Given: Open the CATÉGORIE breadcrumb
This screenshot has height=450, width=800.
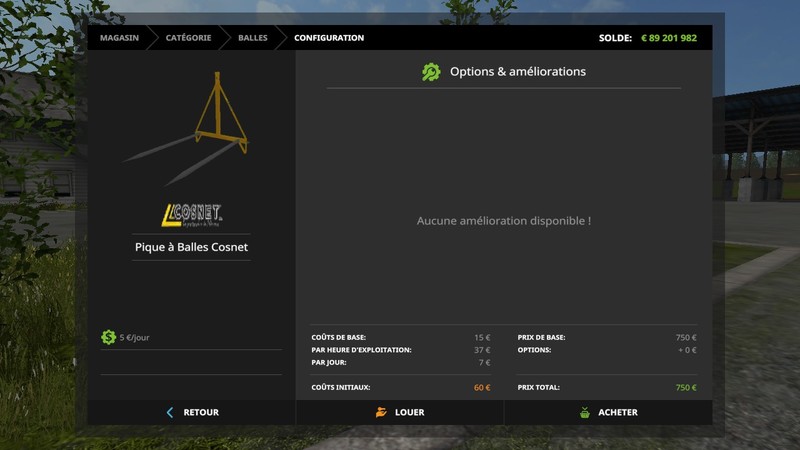Looking at the screenshot, I should [x=188, y=38].
